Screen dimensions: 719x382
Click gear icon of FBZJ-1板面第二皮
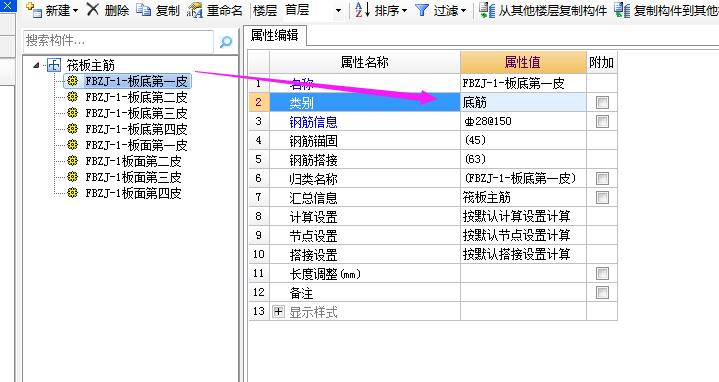[72, 161]
